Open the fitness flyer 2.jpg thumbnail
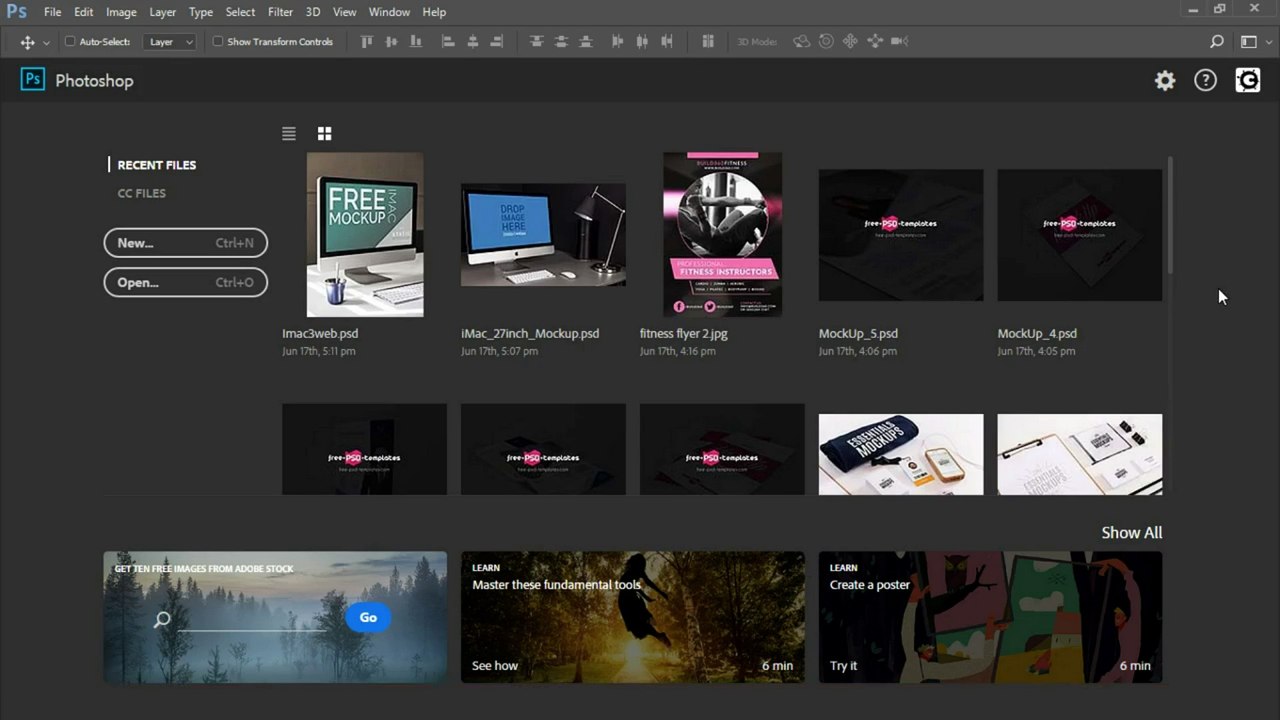Screen dimensions: 1280x720 click(722, 235)
